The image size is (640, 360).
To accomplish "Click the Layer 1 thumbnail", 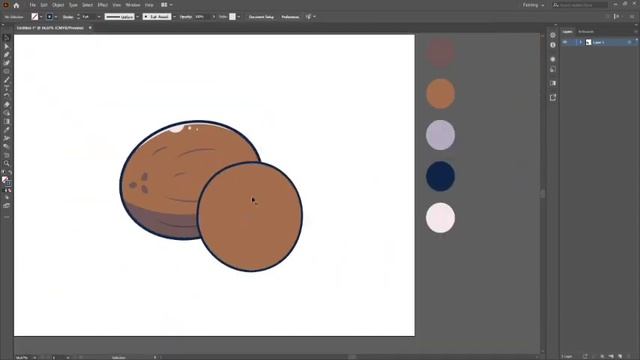I will (x=589, y=42).
